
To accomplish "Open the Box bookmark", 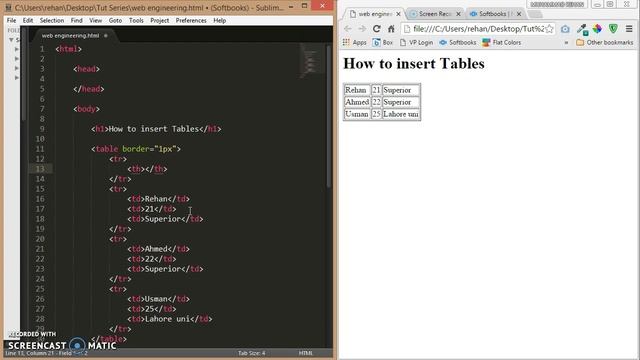I will (x=383, y=42).
